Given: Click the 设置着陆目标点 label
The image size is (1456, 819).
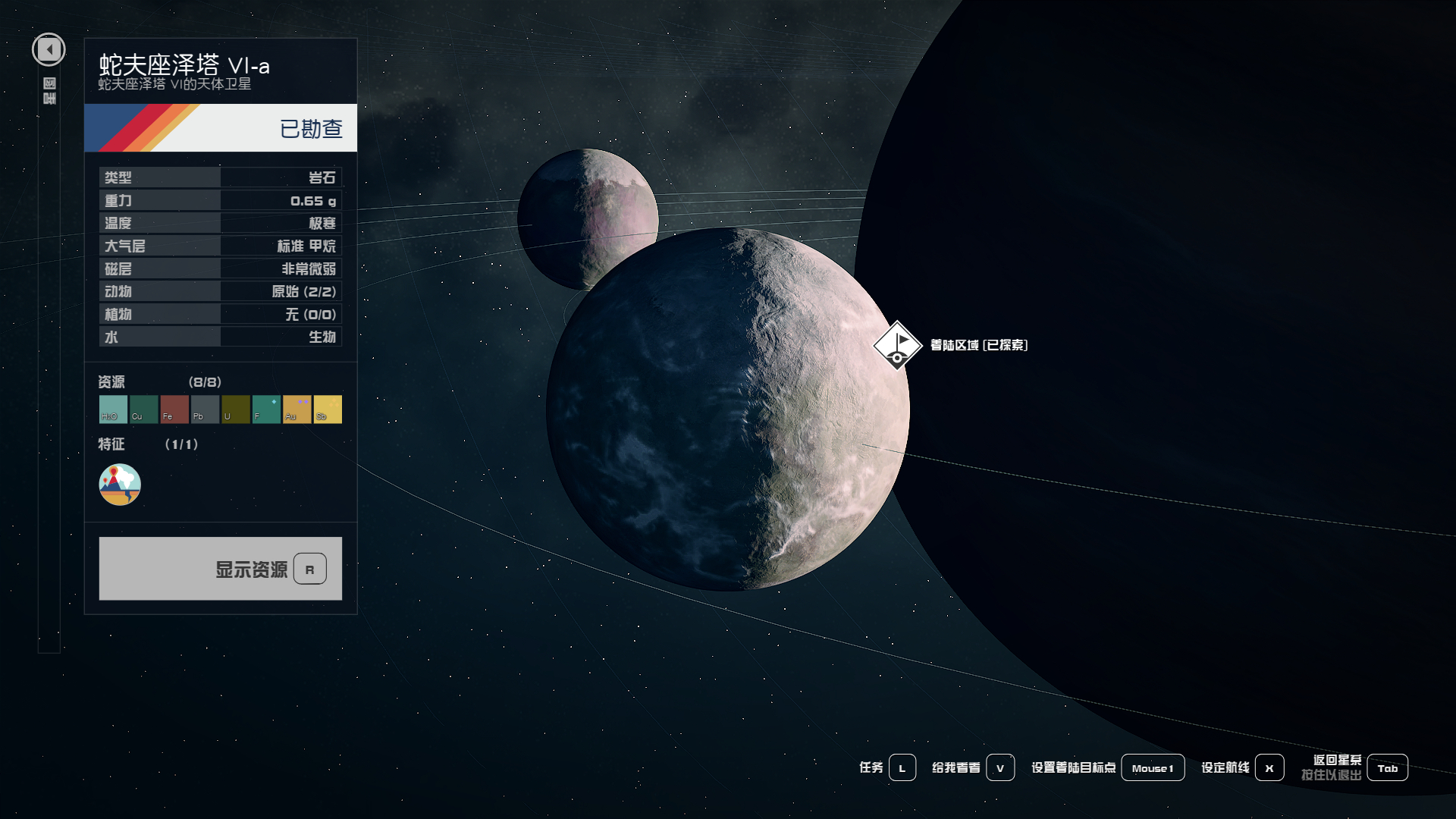Looking at the screenshot, I should [1074, 768].
